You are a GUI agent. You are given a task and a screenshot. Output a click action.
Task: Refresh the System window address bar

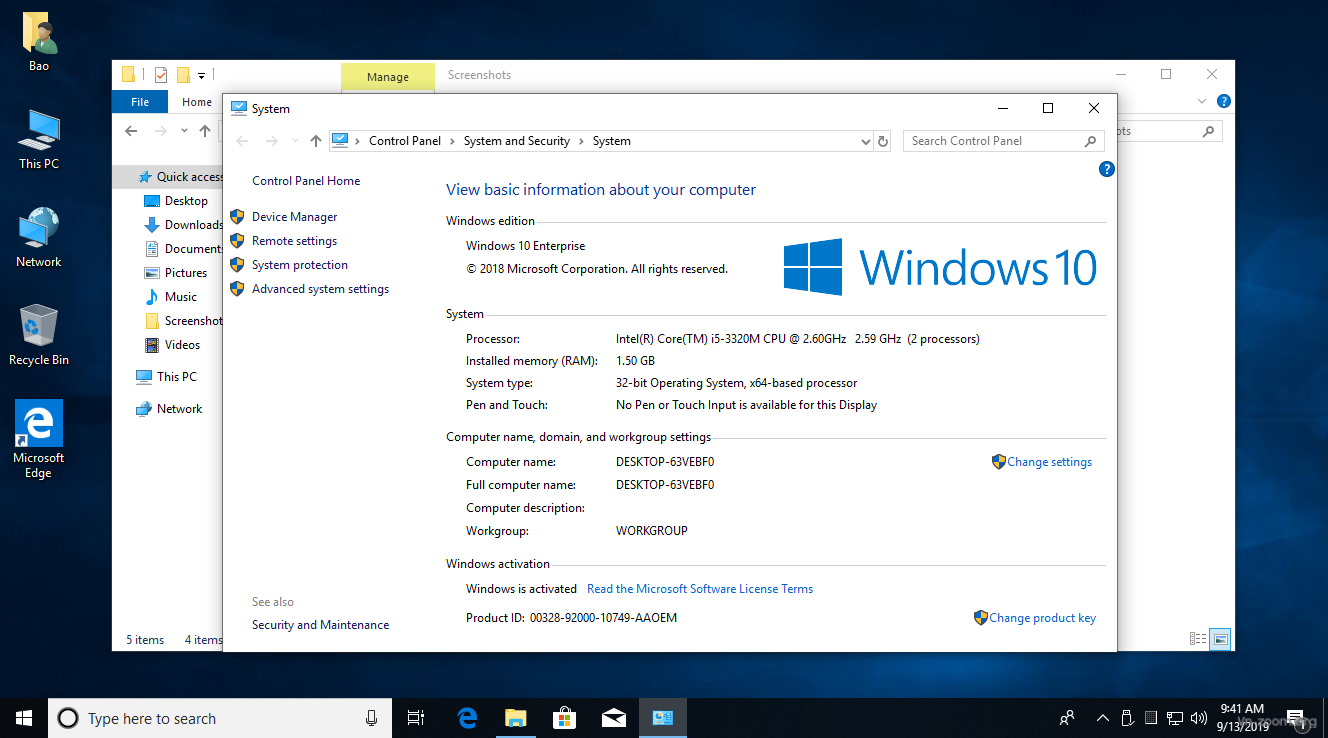[x=883, y=141]
